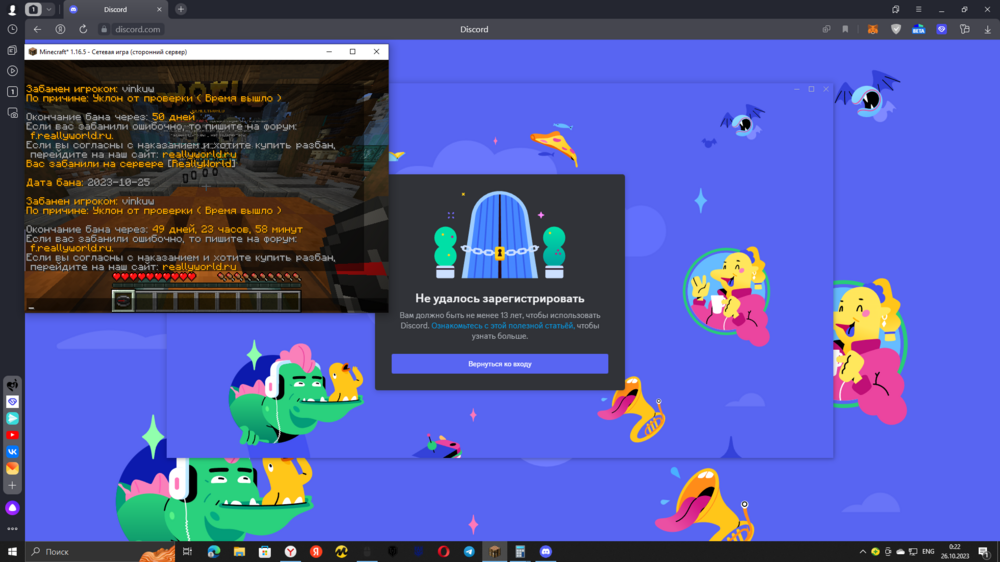The image size is (1000, 562).
Task: Open Microsoft Store from the taskbar
Action: (x=265, y=552)
